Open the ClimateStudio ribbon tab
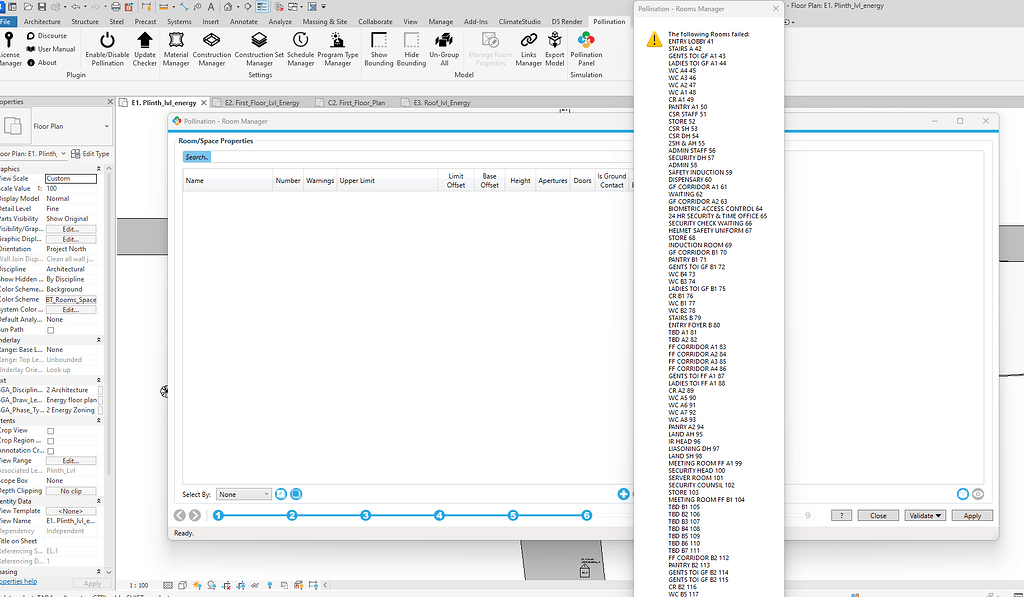This screenshot has height=597, width=1024. (x=519, y=22)
